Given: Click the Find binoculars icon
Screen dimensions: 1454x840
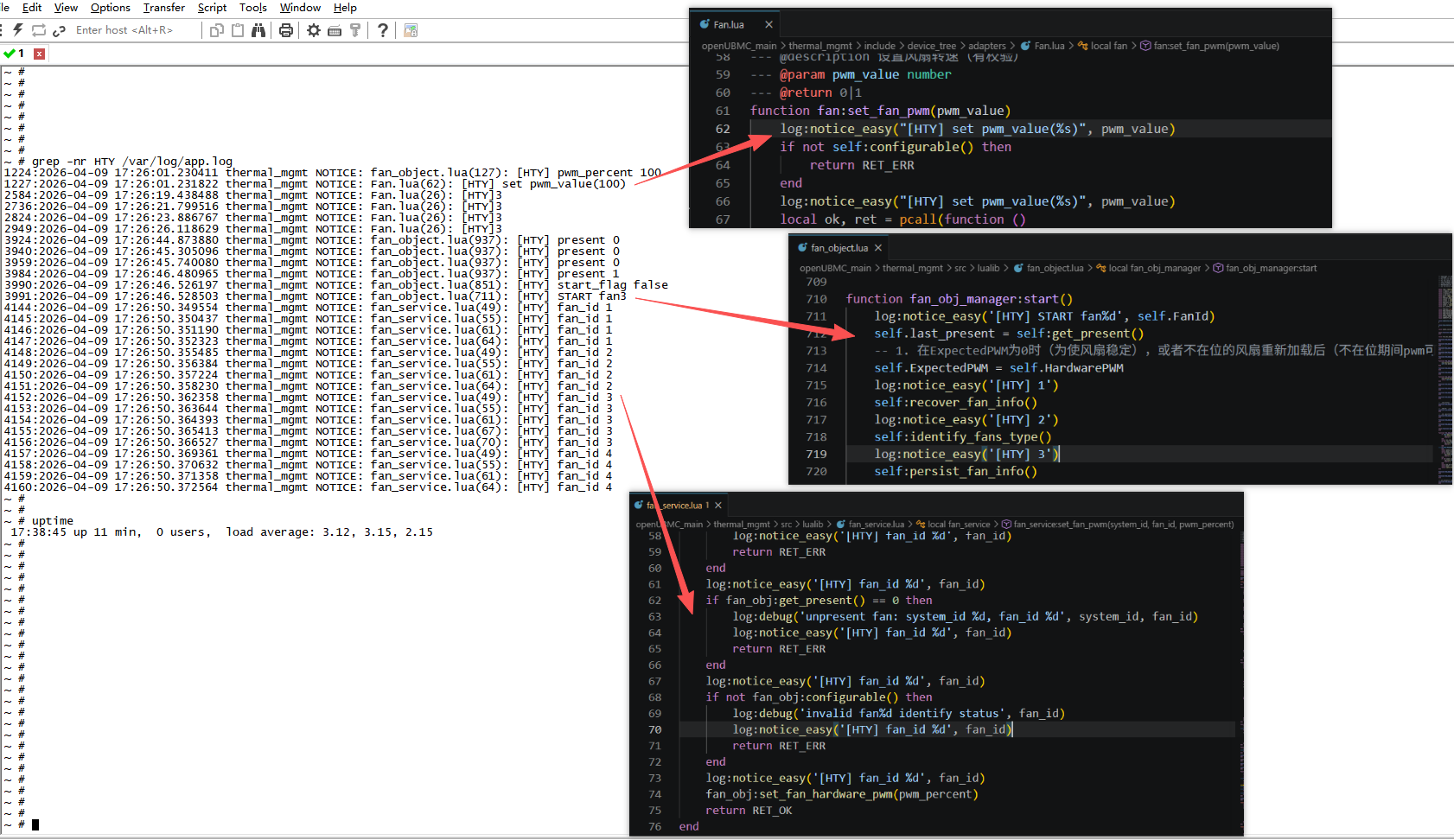Looking at the screenshot, I should pyautogui.click(x=258, y=30).
